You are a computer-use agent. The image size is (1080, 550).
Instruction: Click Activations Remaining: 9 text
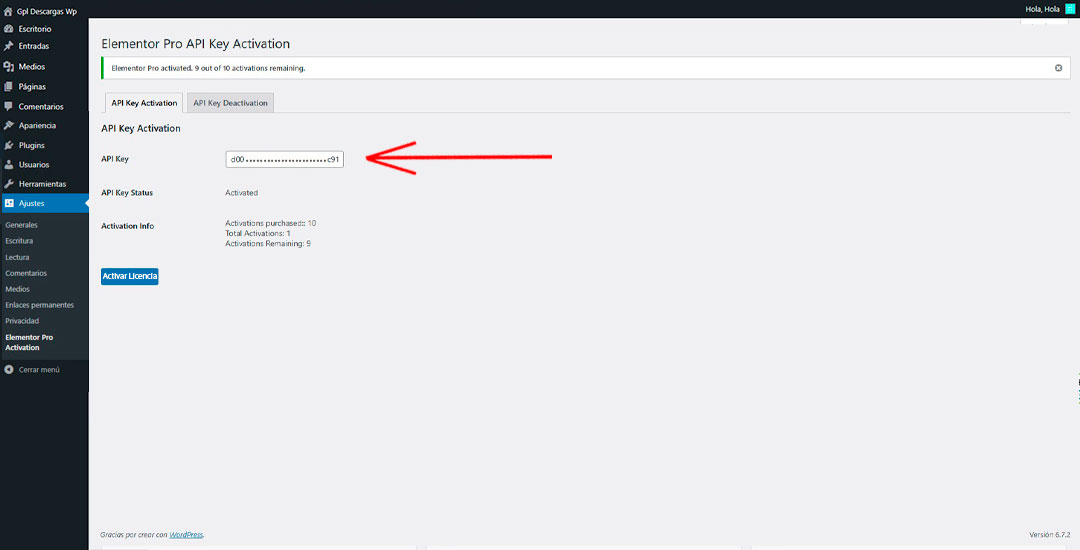click(268, 244)
